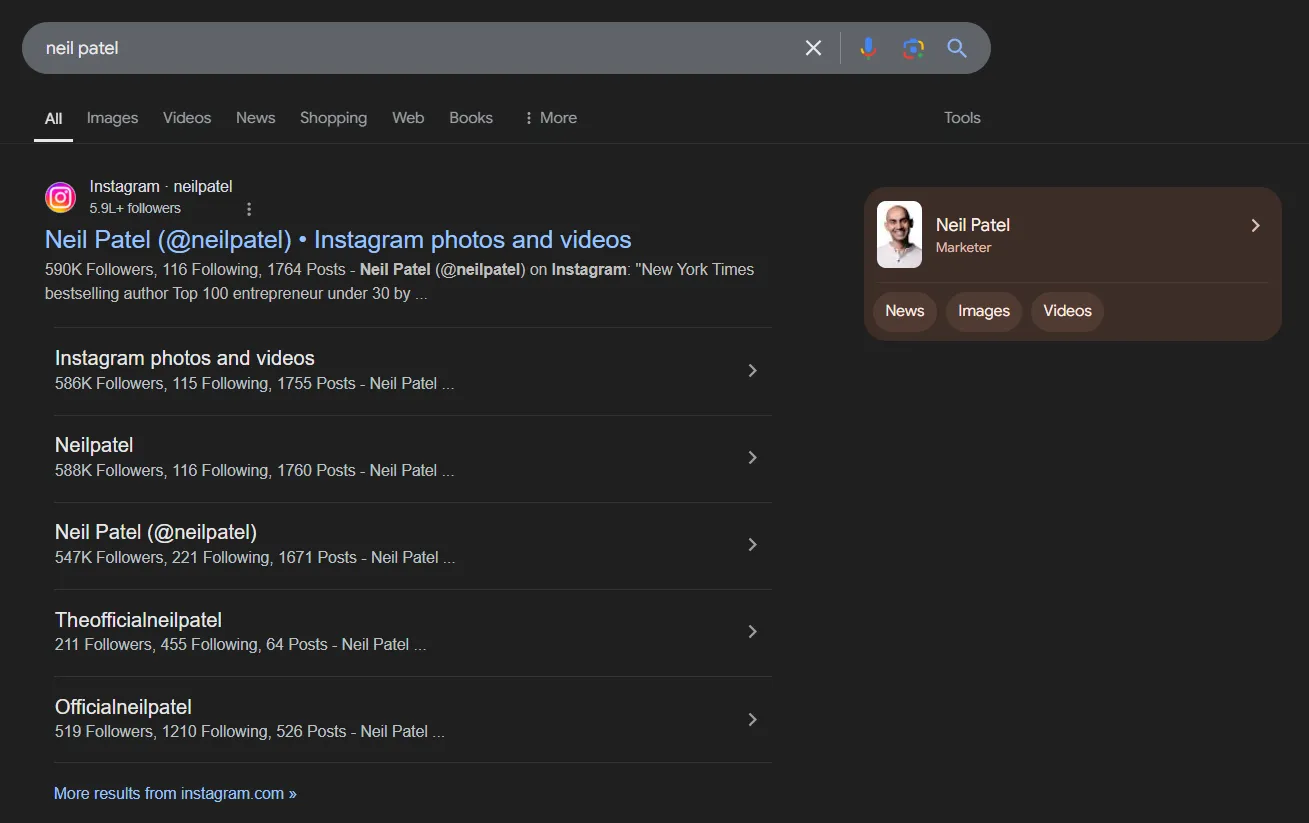Open Google Lens image search
This screenshot has width=1309, height=823.
pyautogui.click(x=912, y=47)
